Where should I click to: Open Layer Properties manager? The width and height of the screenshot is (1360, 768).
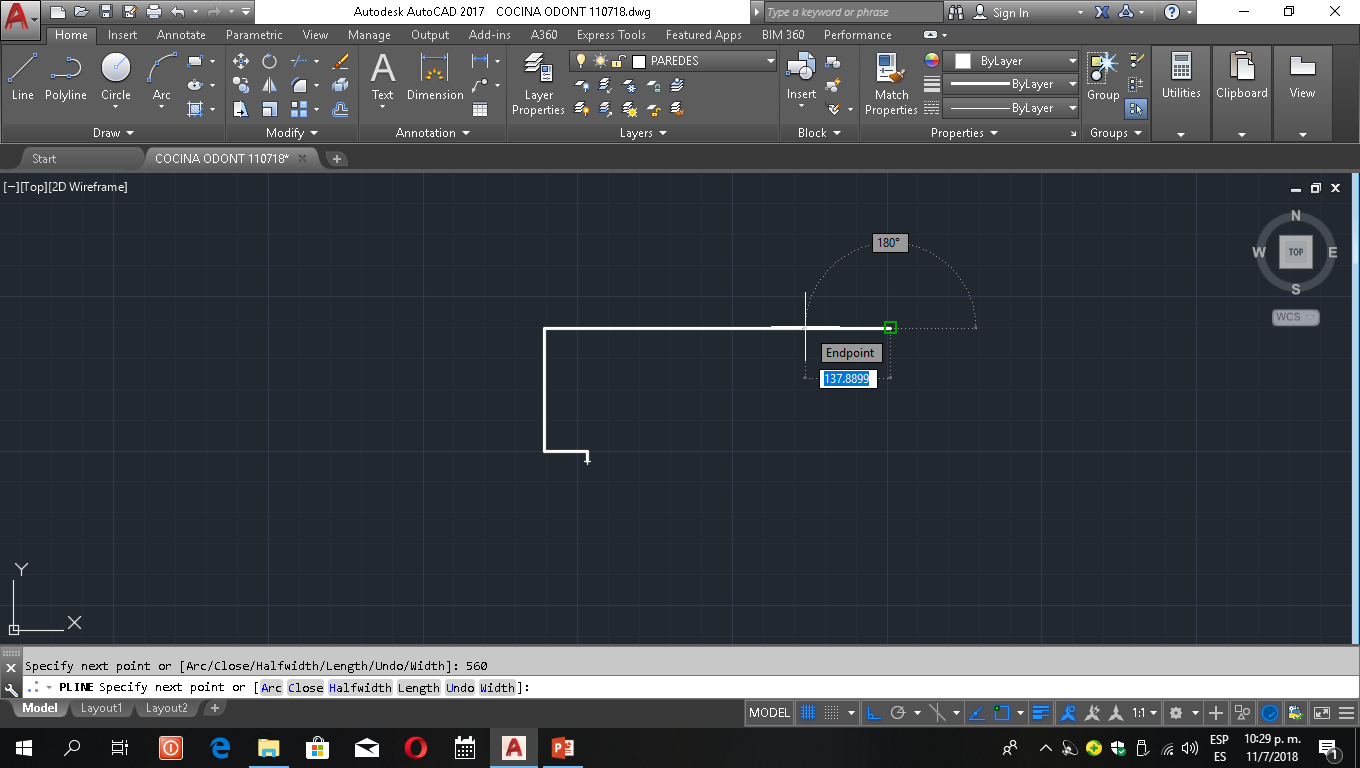538,85
